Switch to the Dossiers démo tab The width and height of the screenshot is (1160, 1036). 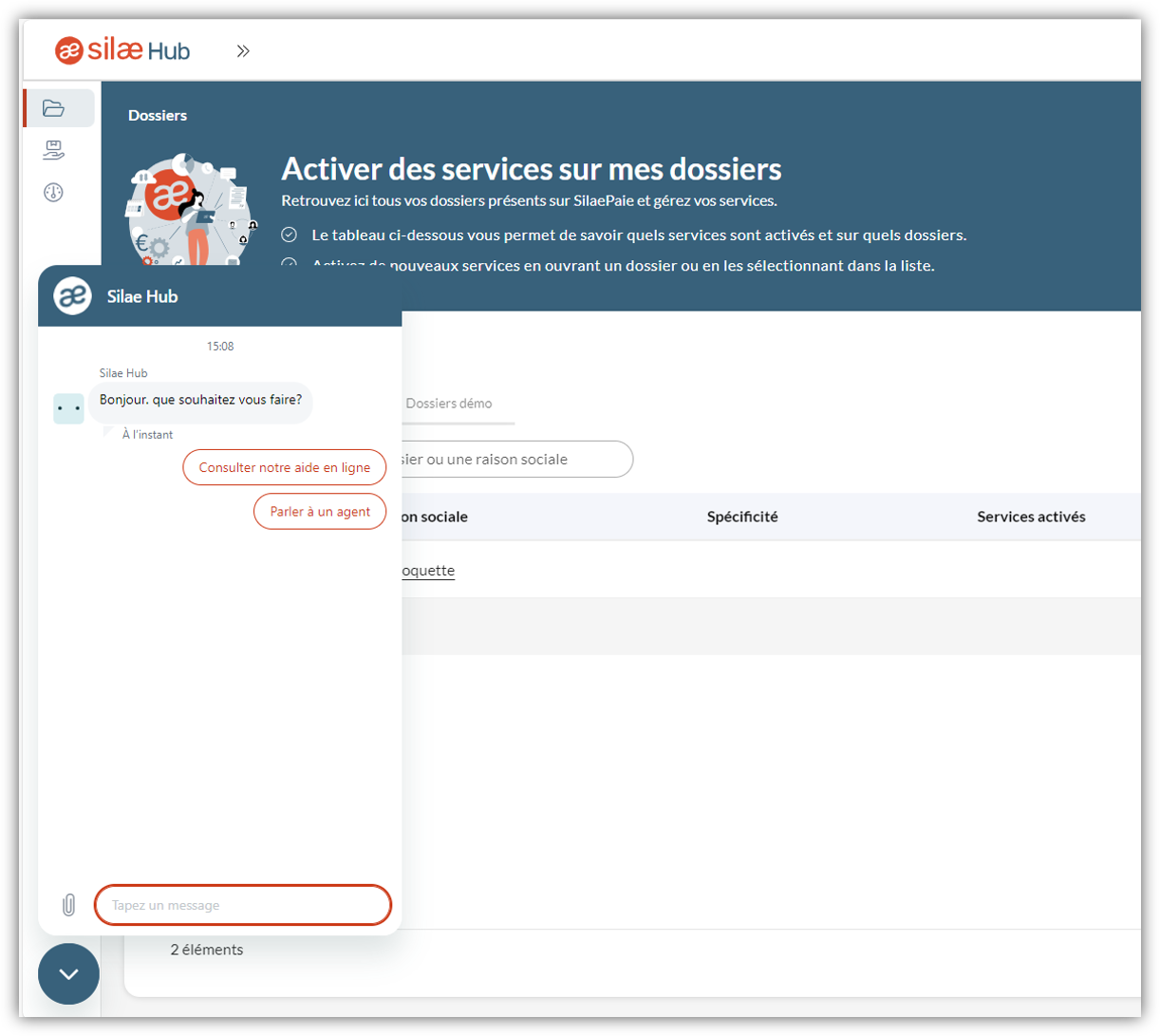[449, 404]
